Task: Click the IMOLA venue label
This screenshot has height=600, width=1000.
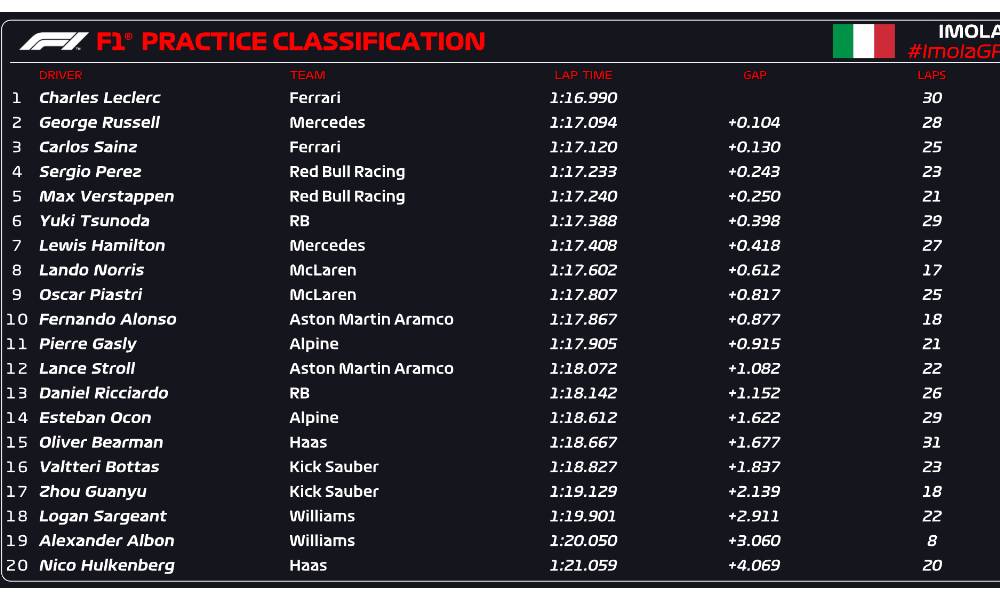Action: tap(967, 31)
